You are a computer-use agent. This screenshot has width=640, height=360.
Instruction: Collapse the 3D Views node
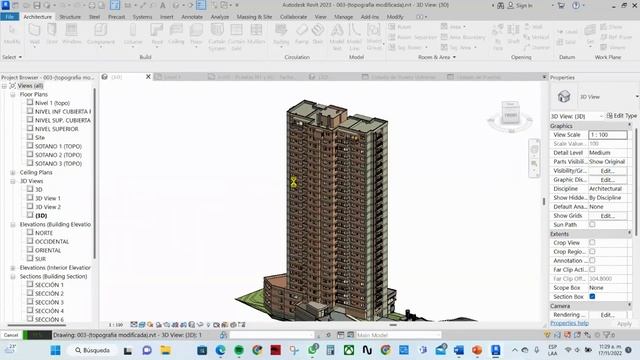click(x=13, y=181)
